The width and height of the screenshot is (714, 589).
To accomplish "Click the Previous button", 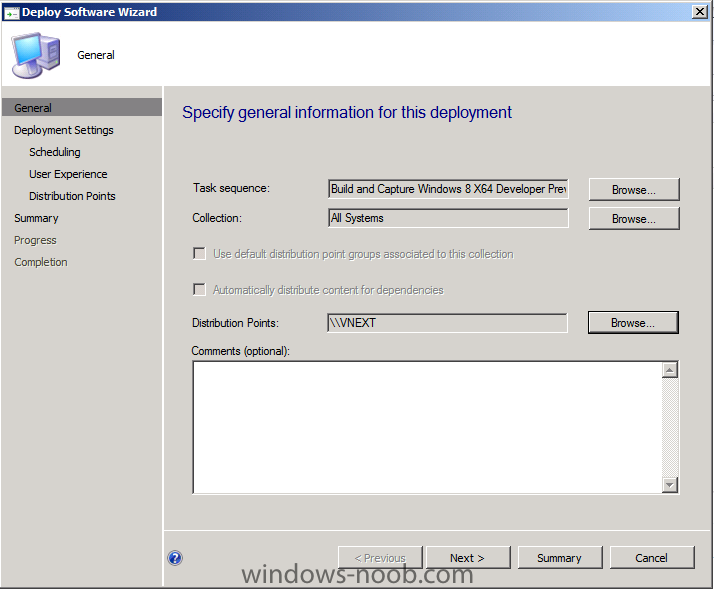I will [380, 558].
